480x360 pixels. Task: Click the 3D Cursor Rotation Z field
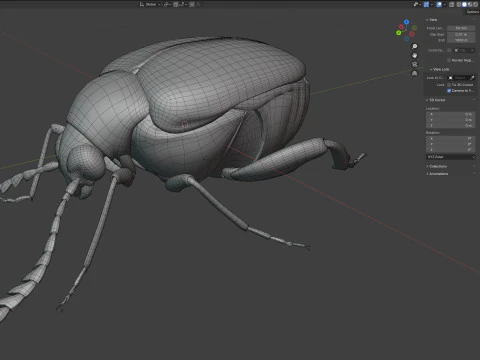point(450,150)
